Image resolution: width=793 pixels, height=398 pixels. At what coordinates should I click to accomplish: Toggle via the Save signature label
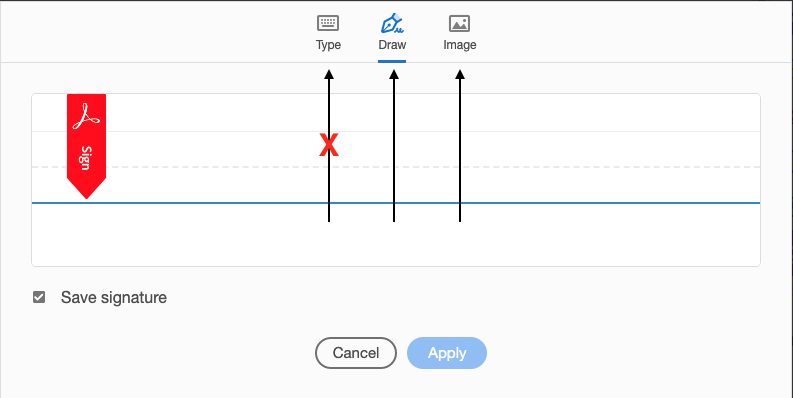click(x=114, y=297)
